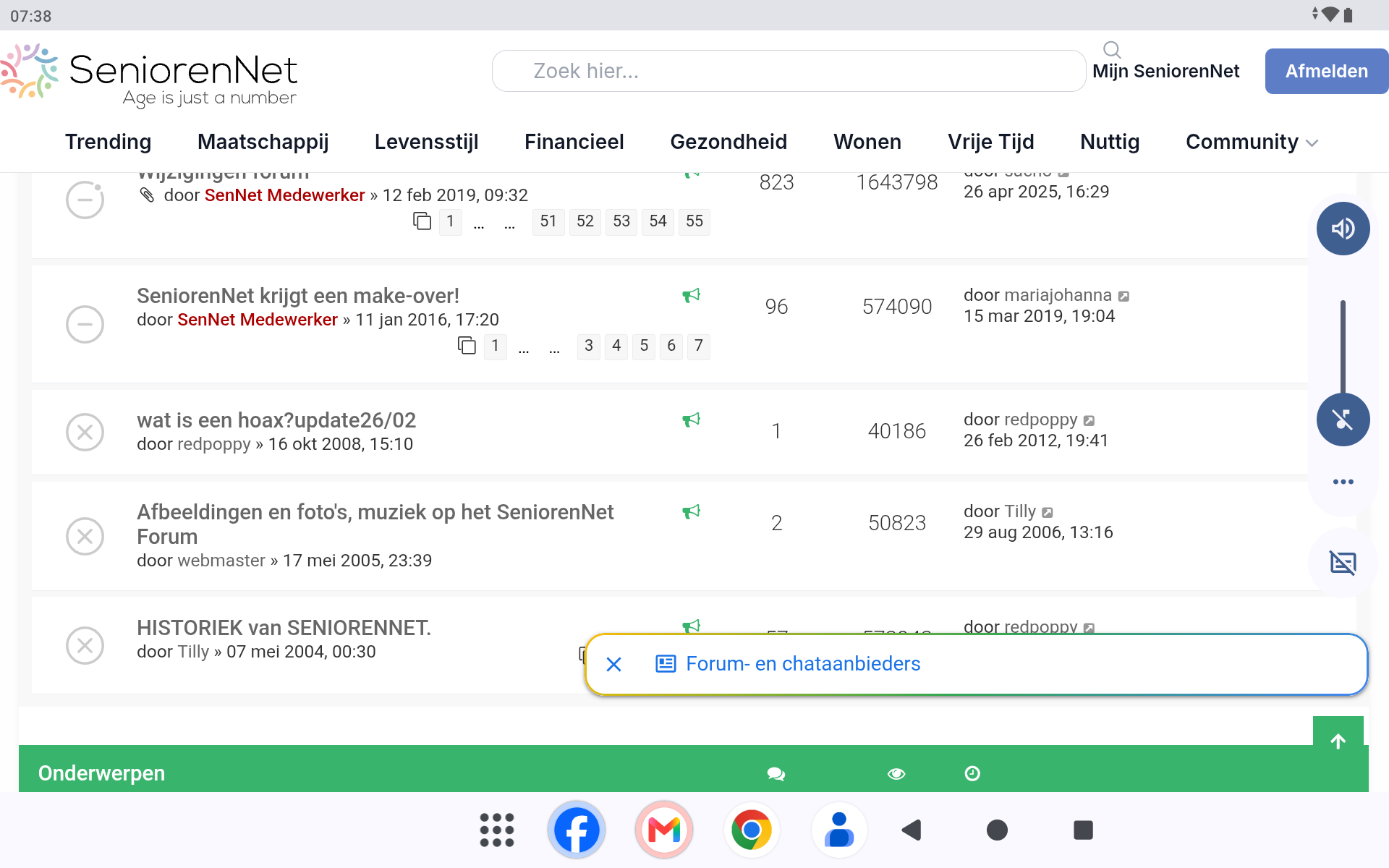This screenshot has width=1389, height=868.
Task: Click the green scroll-to-top arrow
Action: point(1338,741)
